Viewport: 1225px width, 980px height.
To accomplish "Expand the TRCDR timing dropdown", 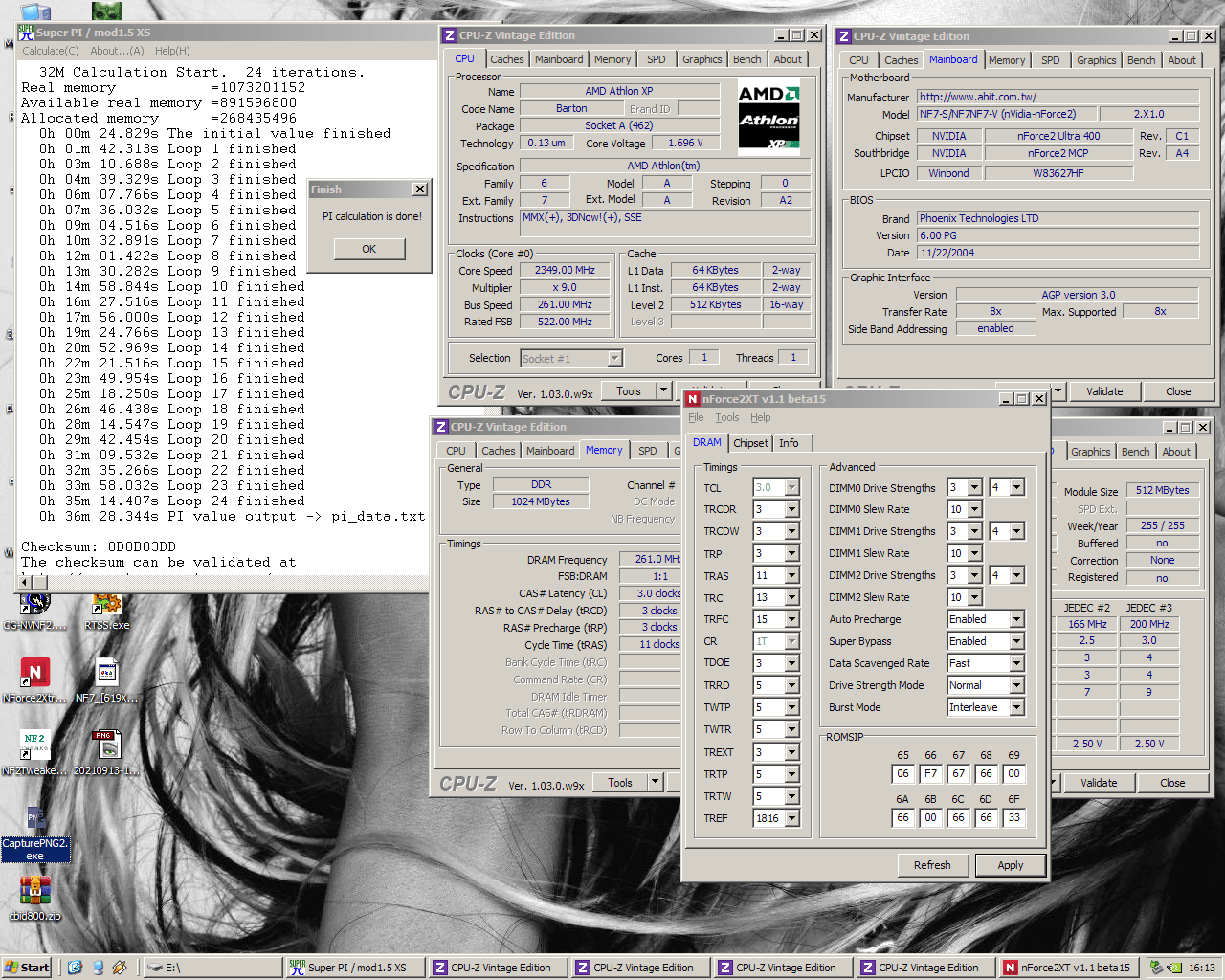I will coord(791,509).
